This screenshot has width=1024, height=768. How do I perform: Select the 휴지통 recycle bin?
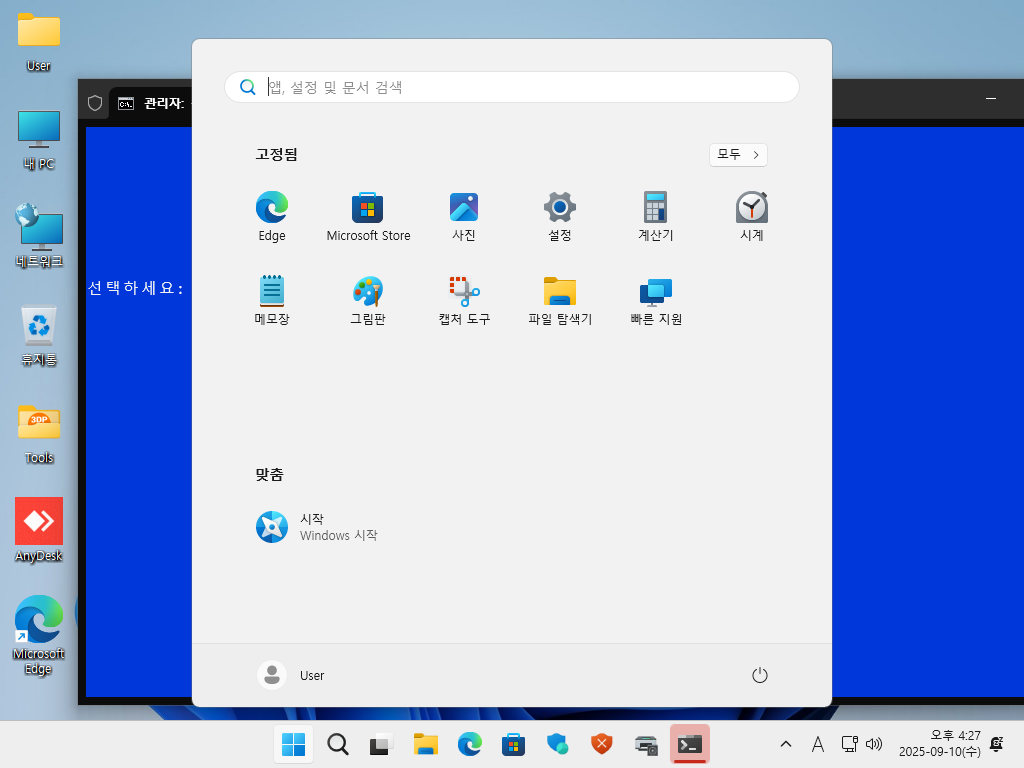tap(39, 336)
